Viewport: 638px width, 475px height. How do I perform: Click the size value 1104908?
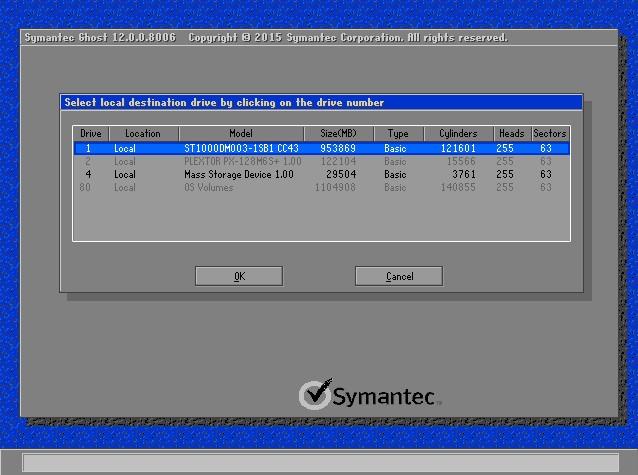click(x=335, y=188)
